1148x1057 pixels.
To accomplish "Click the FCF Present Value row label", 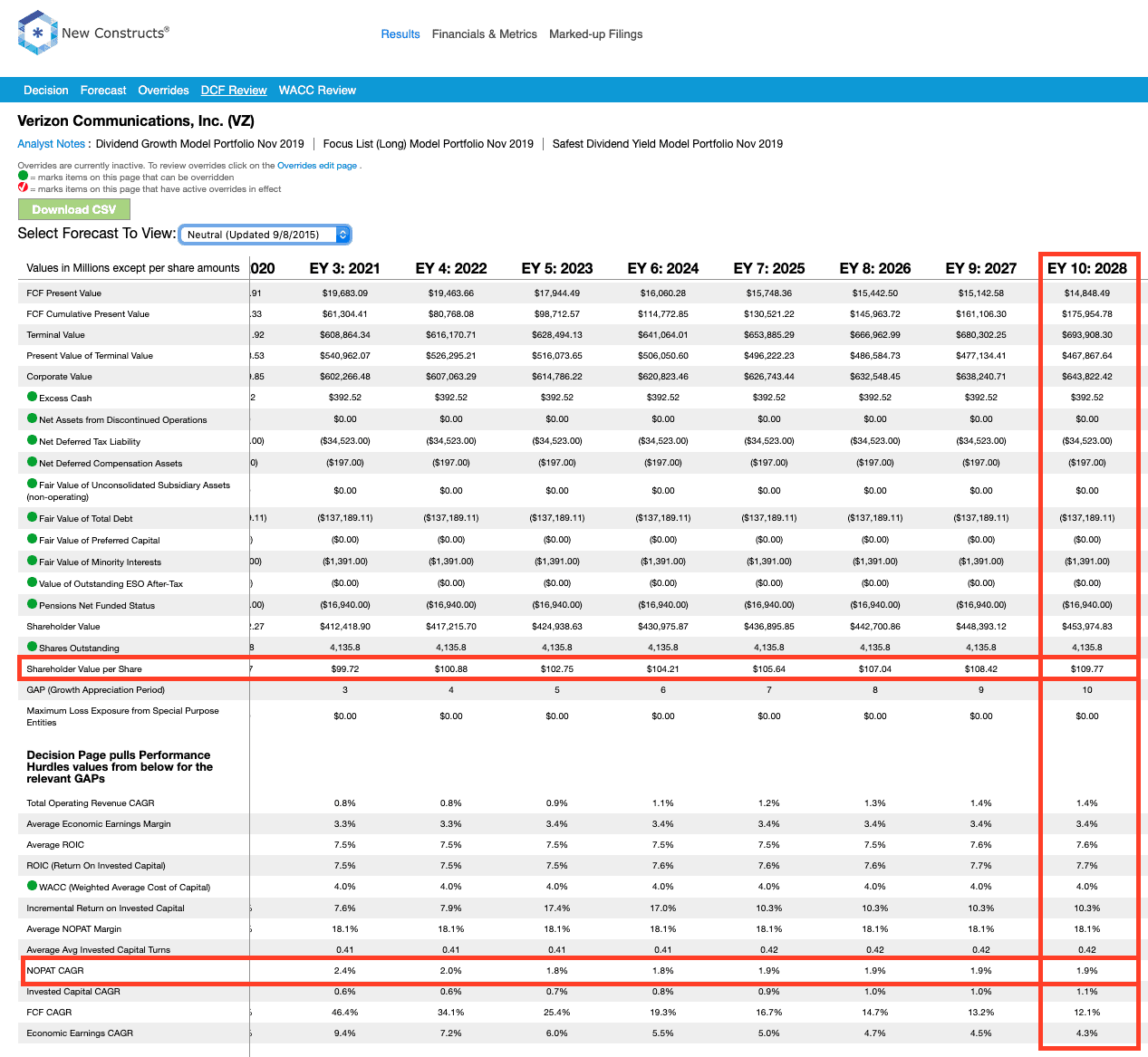I will pos(64,293).
